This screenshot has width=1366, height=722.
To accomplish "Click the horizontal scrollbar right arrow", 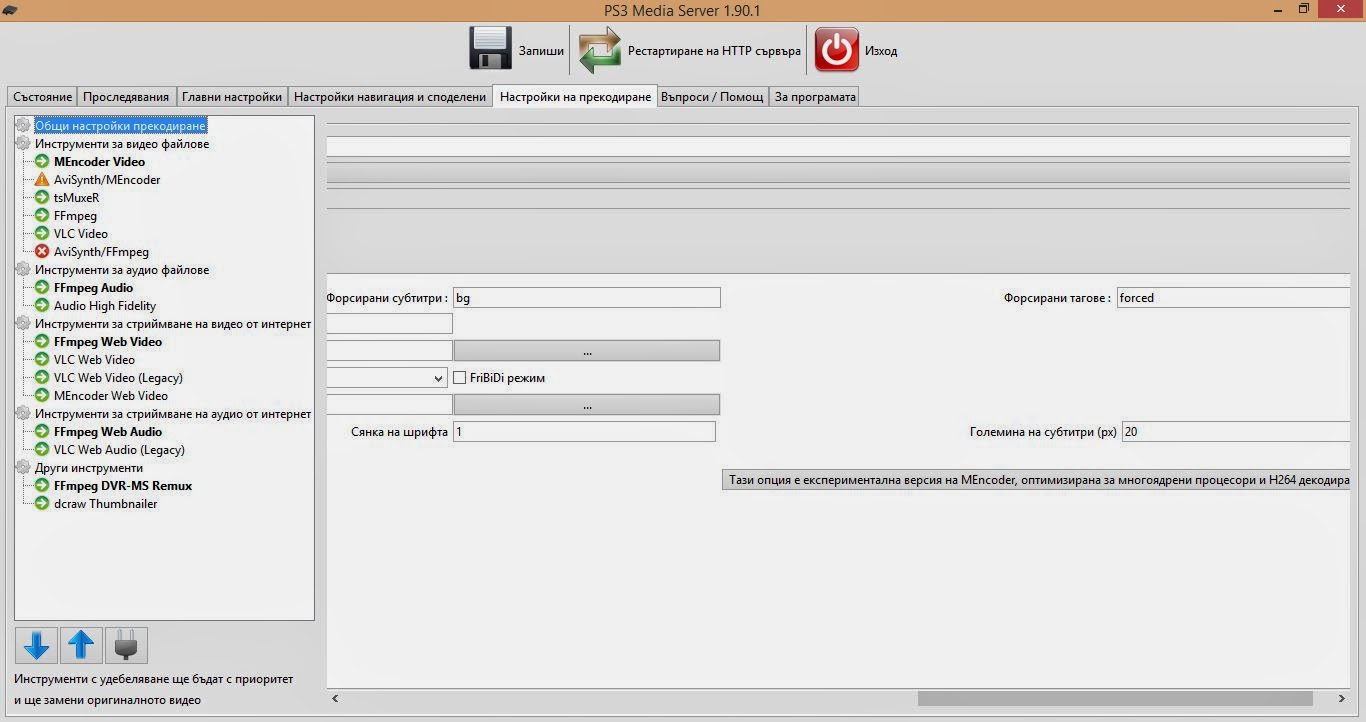I will (1342, 699).
